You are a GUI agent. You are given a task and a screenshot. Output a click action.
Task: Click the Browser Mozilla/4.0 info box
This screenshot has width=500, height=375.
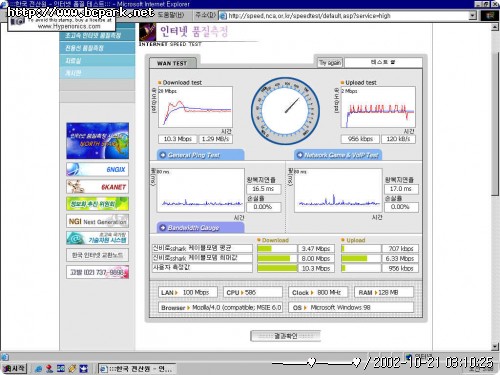220,307
